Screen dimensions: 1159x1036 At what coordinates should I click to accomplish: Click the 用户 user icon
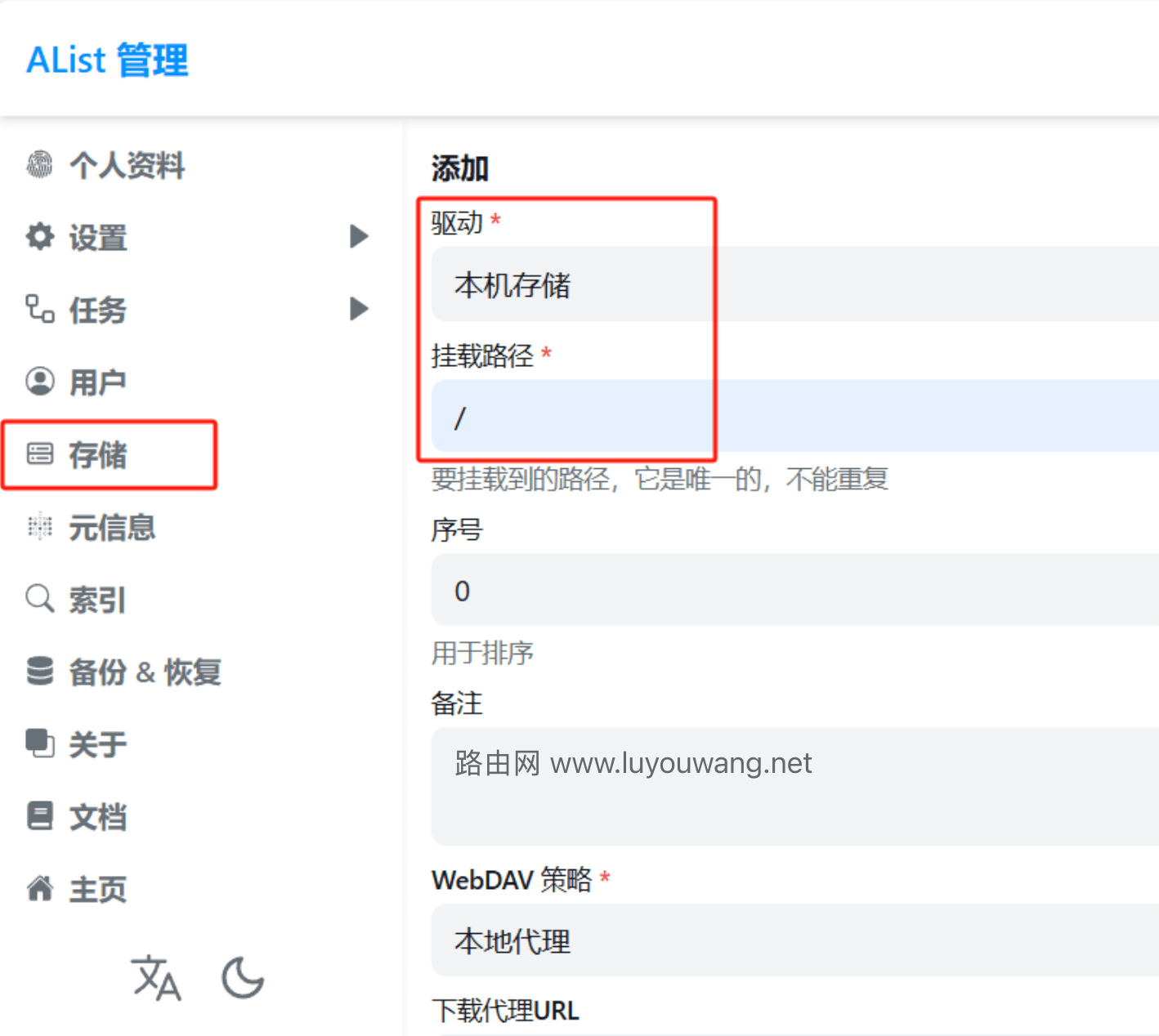tap(40, 381)
